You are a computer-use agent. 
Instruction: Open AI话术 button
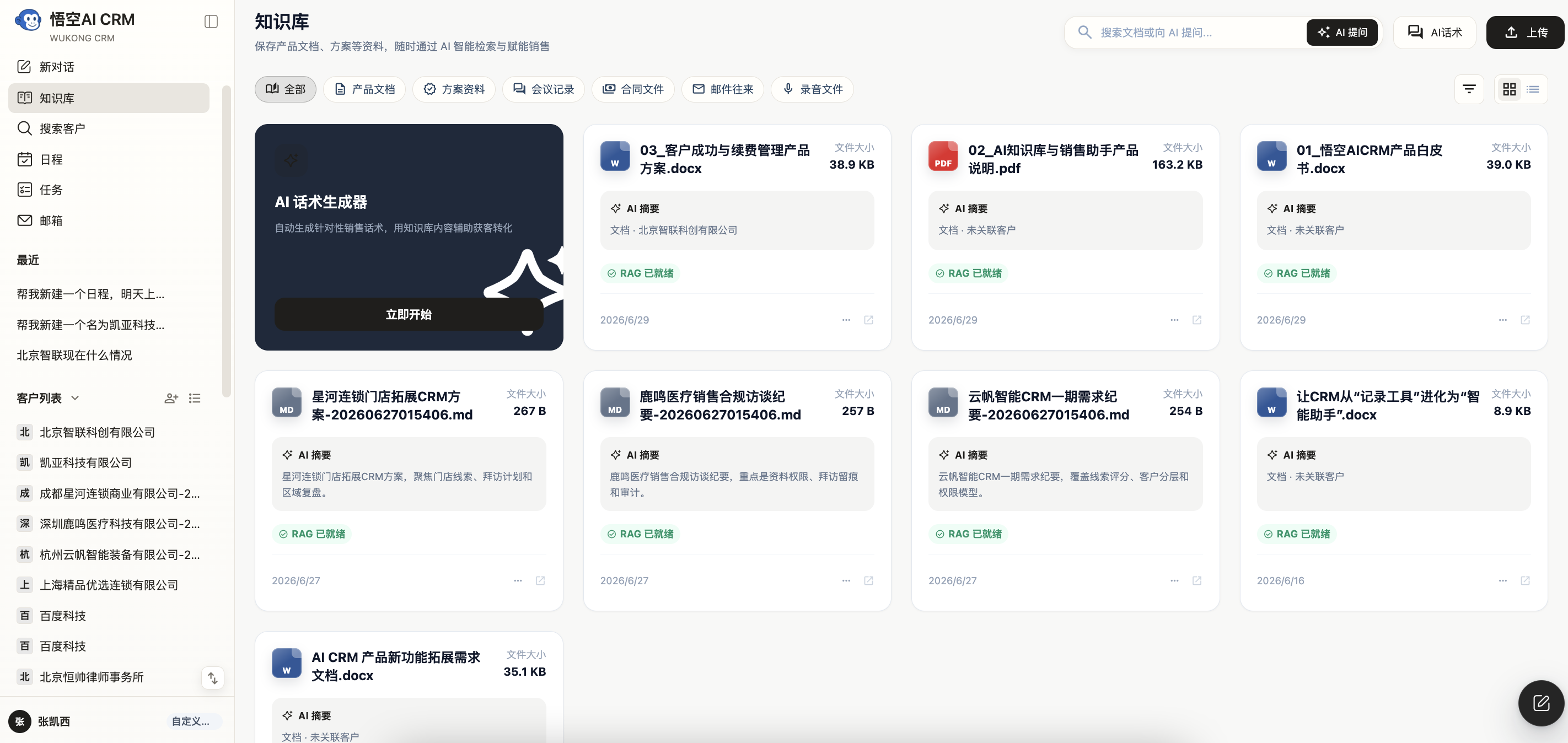click(1434, 33)
